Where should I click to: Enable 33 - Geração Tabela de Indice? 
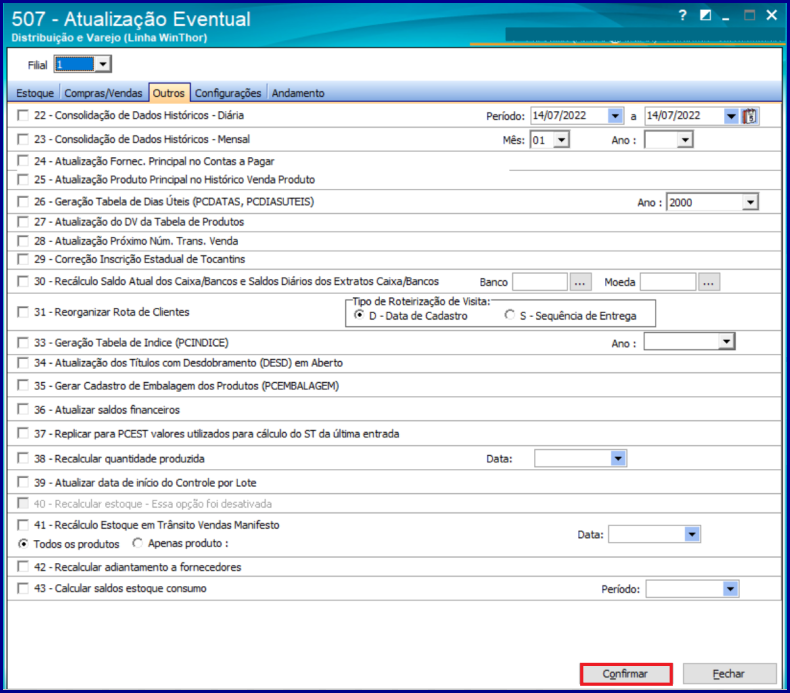point(23,343)
